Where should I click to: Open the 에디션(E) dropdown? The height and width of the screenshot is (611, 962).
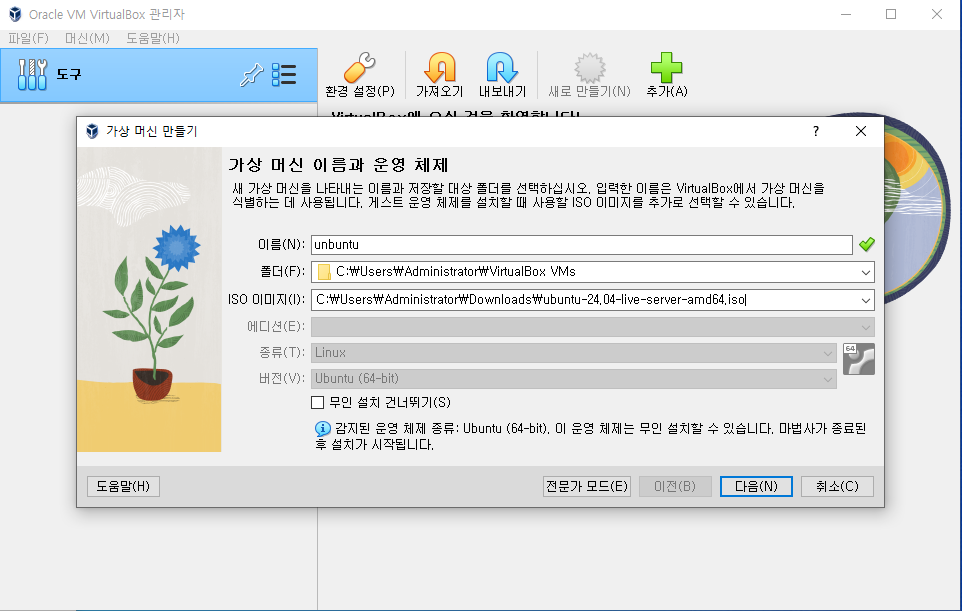593,327
